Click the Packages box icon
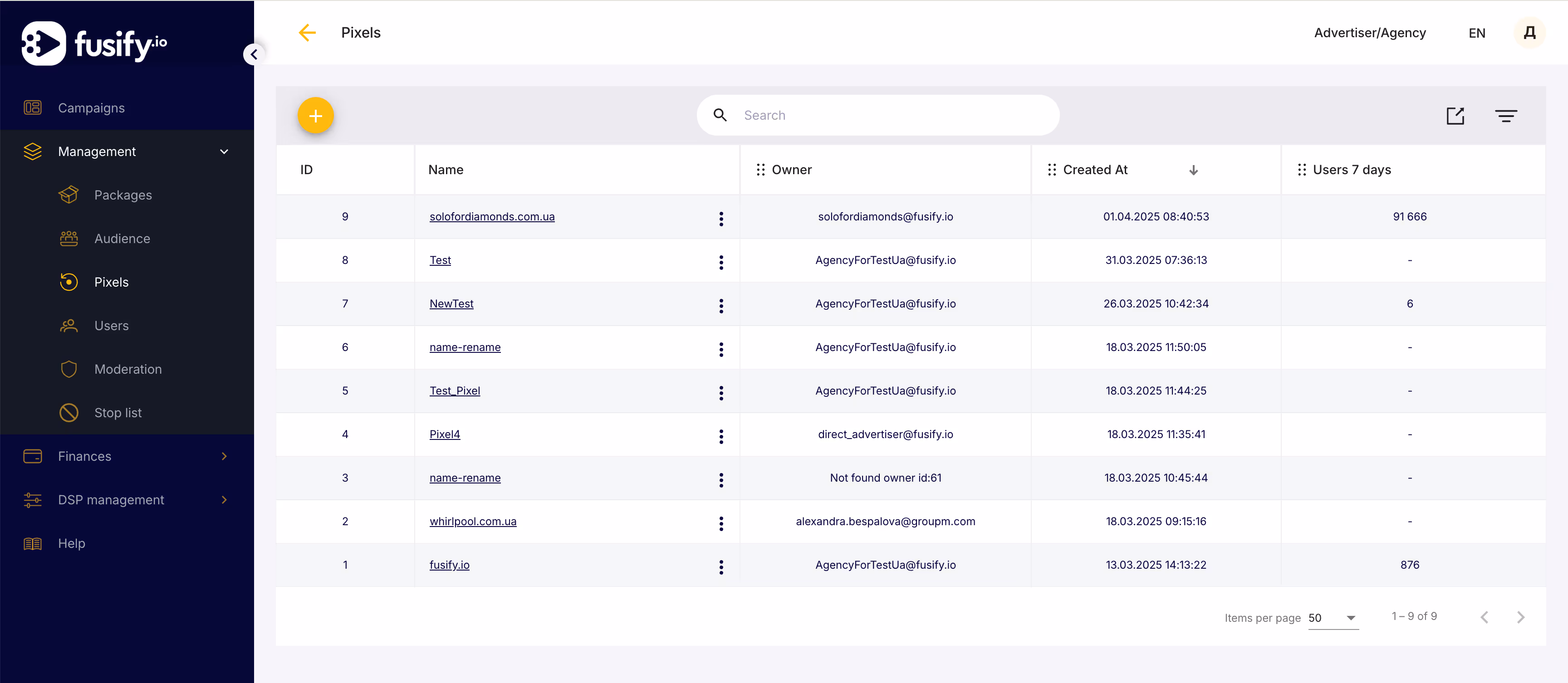The image size is (1568, 683). click(69, 195)
